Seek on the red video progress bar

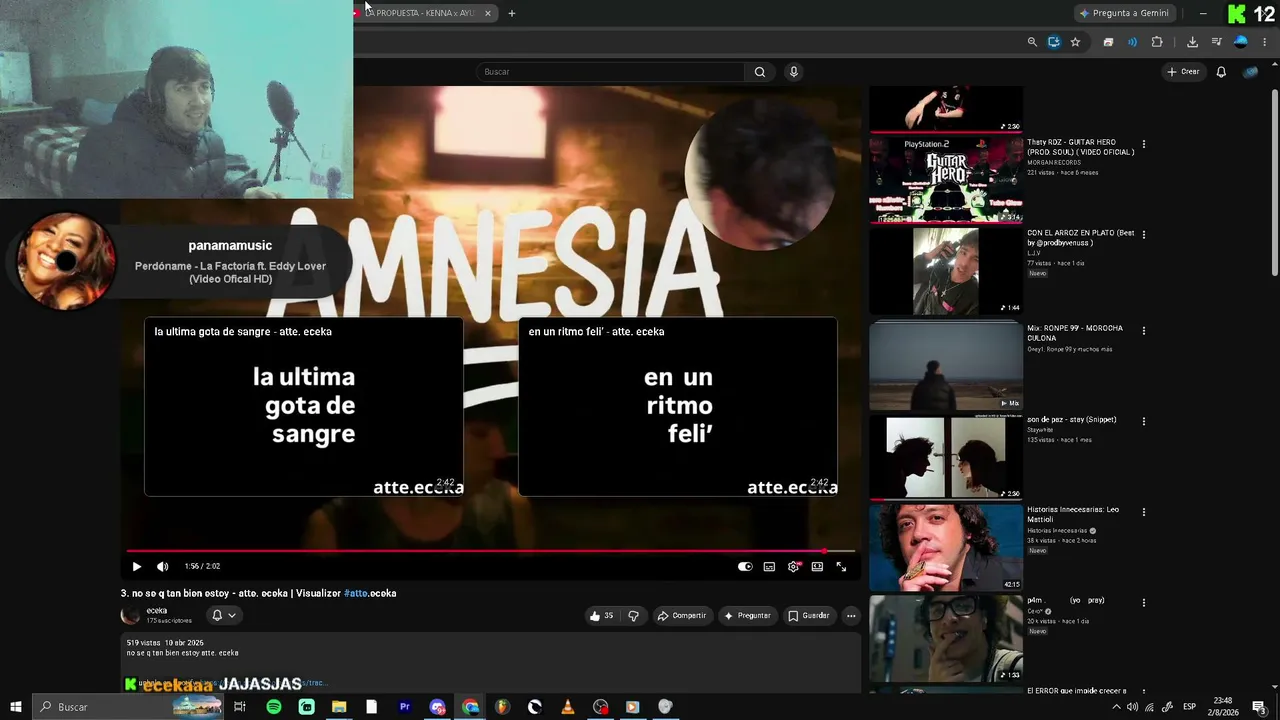pyautogui.click(x=490, y=551)
